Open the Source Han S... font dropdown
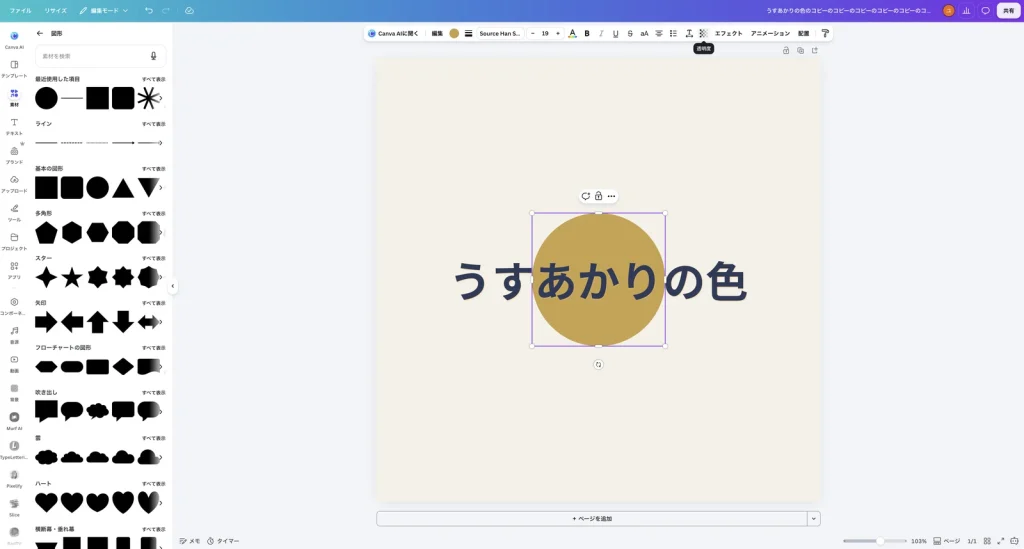Screen dimensions: 1024x549 click(x=500, y=33)
